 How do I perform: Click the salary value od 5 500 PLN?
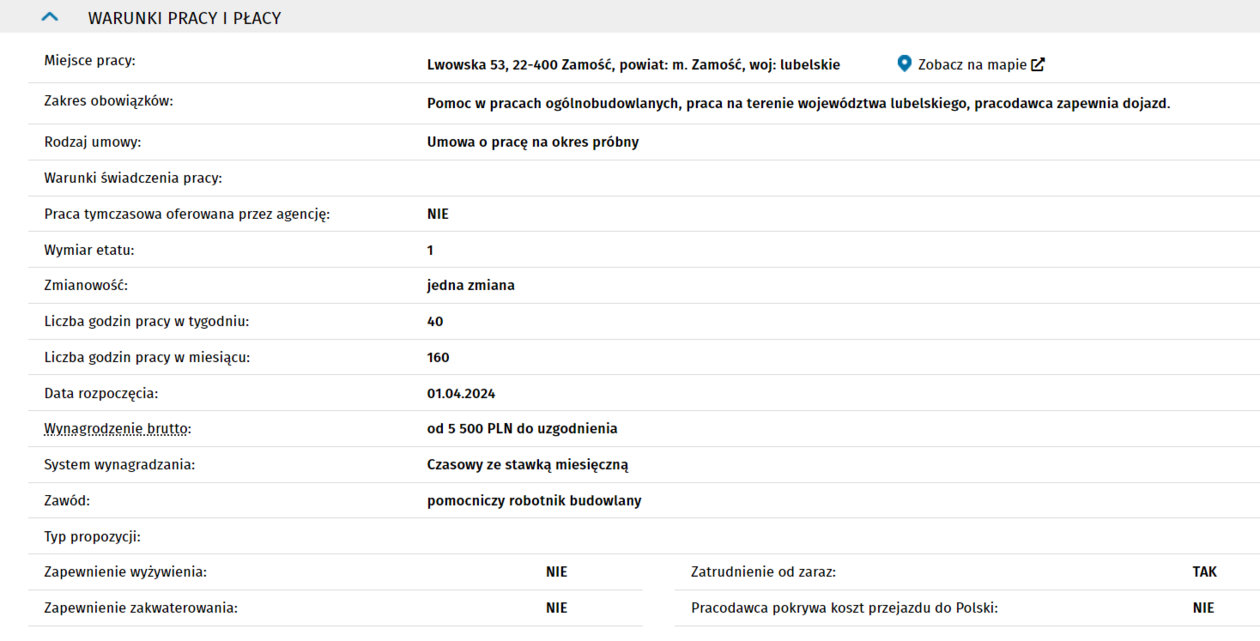(x=521, y=429)
